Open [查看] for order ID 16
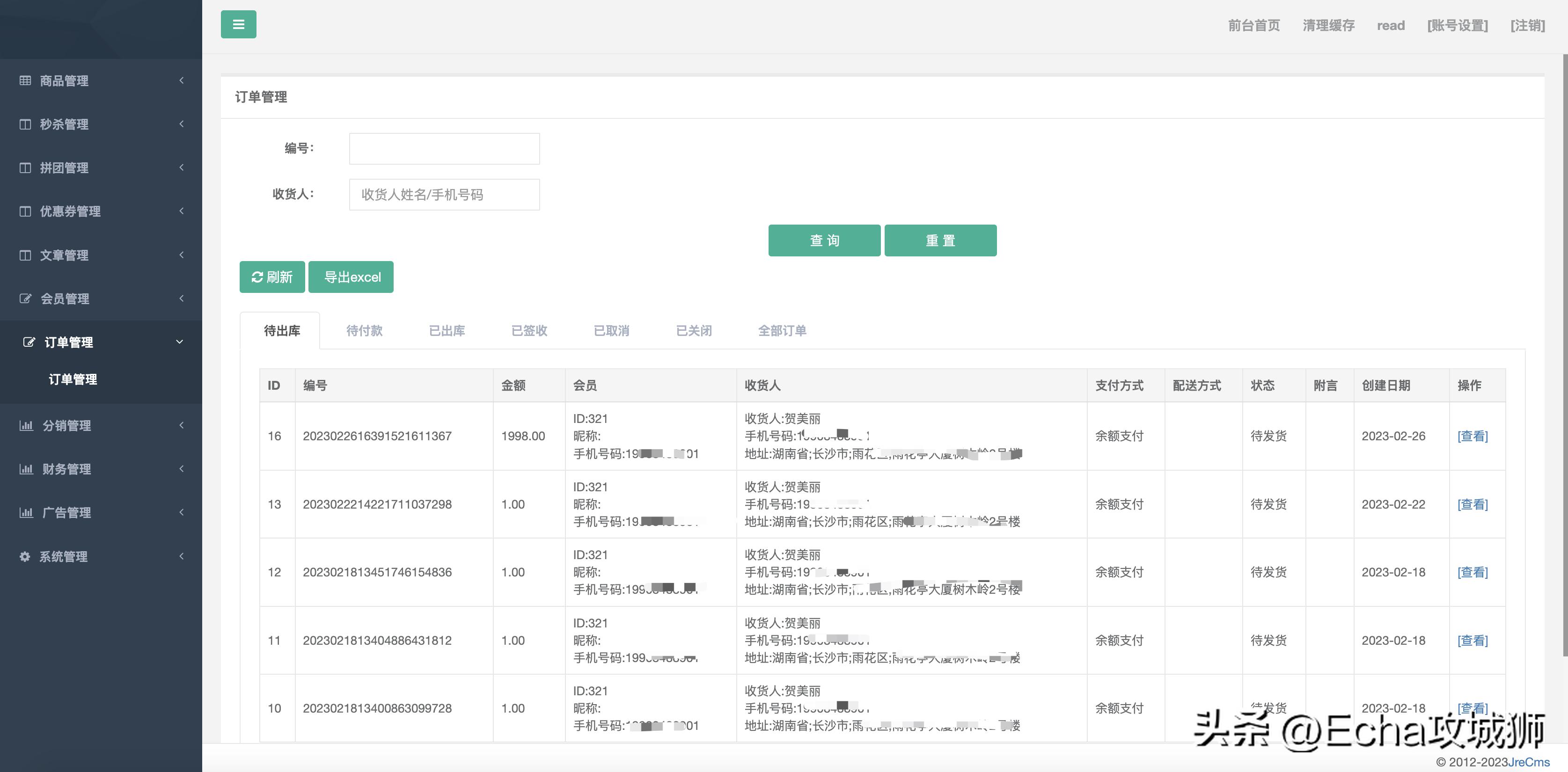Screen dimensions: 1568x772 1473,436
